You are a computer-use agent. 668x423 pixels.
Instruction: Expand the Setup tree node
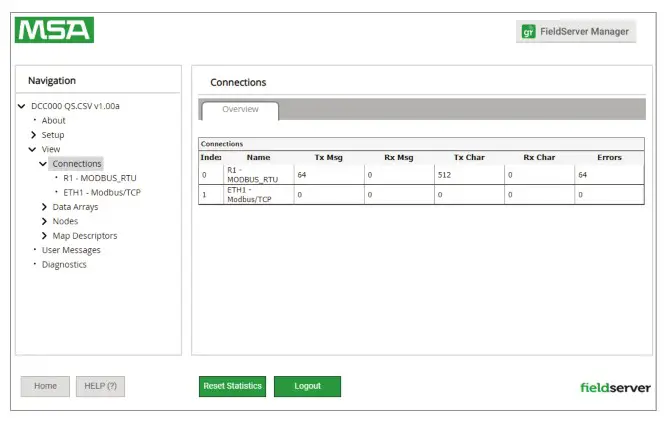pos(33,135)
